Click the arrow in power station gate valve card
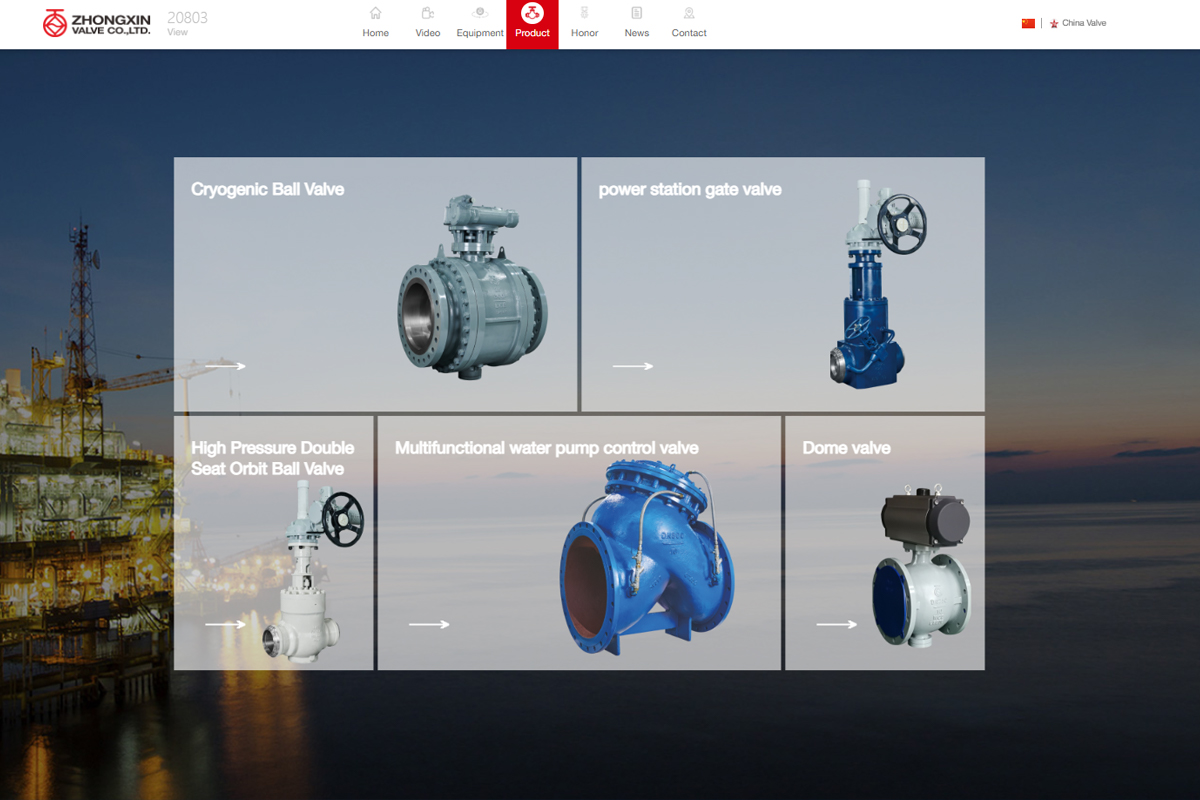 click(x=632, y=366)
